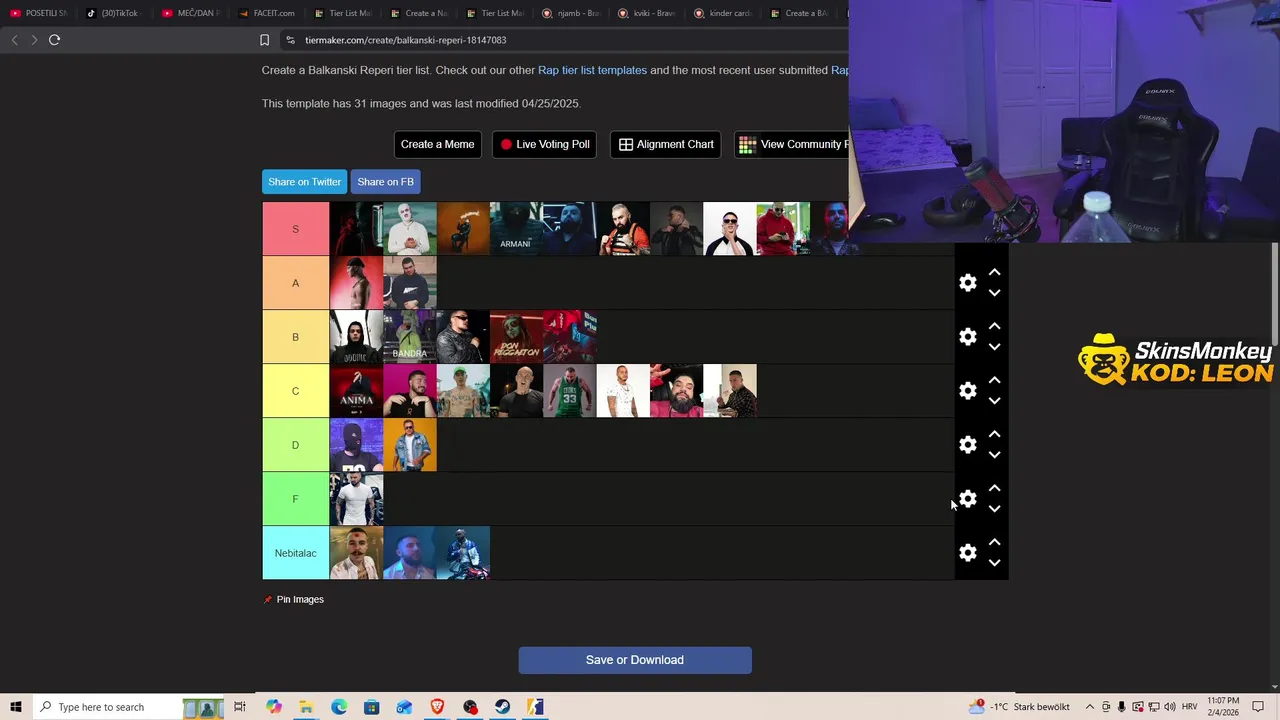The height and width of the screenshot is (720, 1280).
Task: Move tier F row down
Action: point(994,509)
